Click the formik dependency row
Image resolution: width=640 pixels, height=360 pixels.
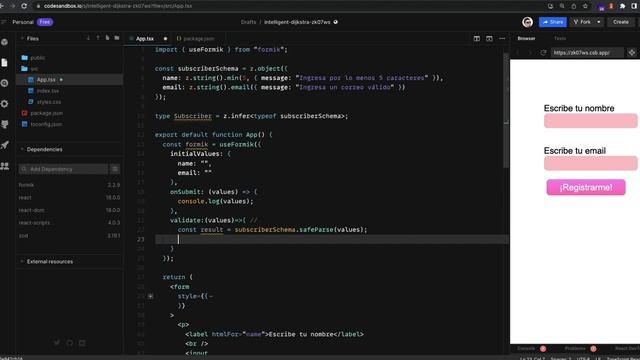(x=69, y=185)
